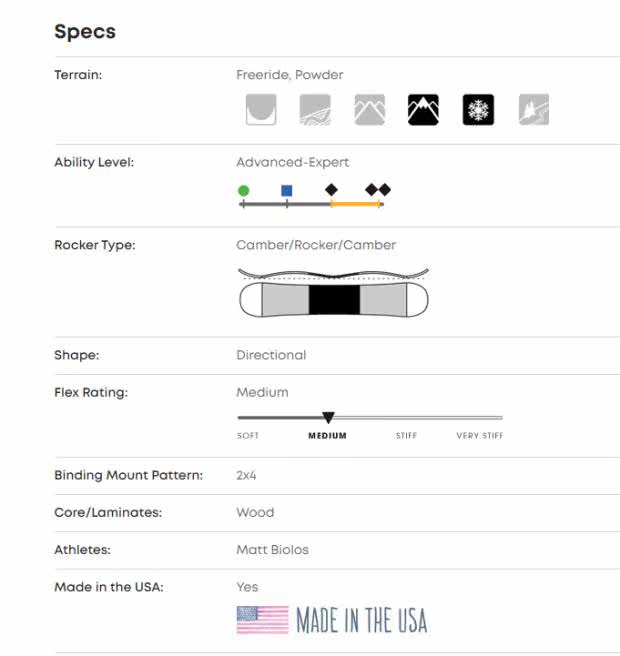
Task: Click the Specs section heading
Action: (85, 32)
